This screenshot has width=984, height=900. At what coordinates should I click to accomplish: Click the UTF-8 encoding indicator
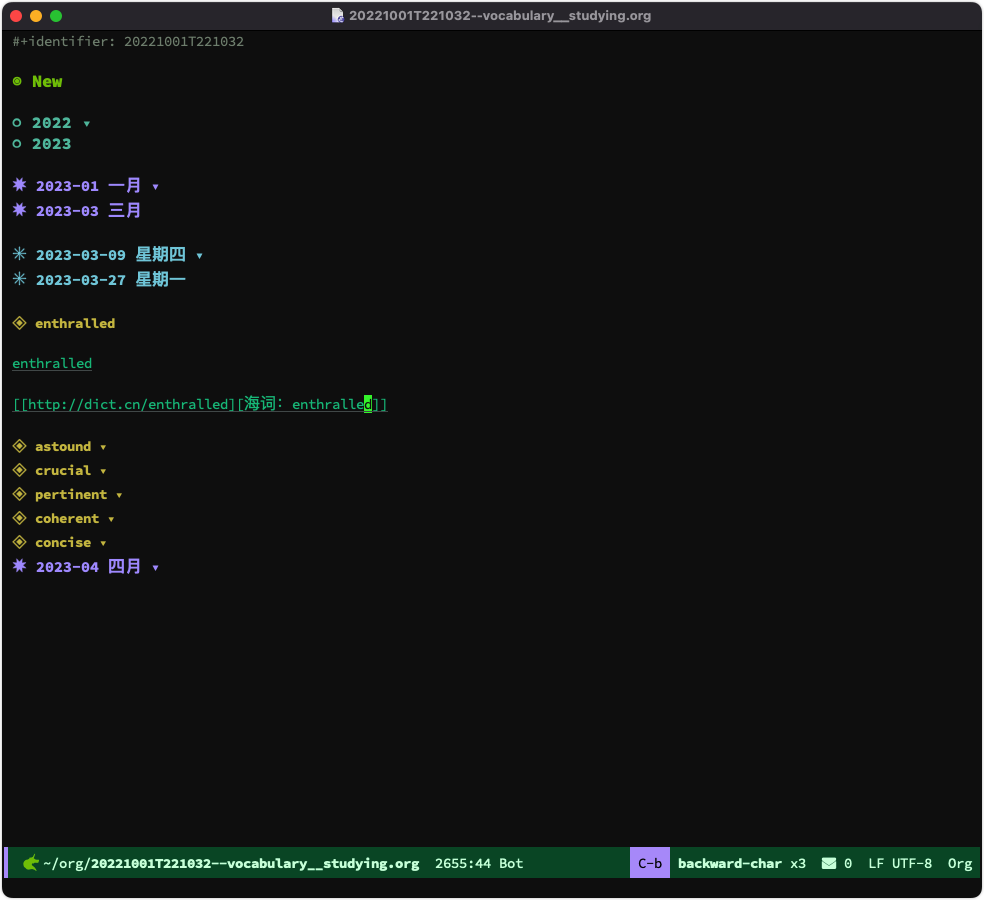tap(912, 864)
